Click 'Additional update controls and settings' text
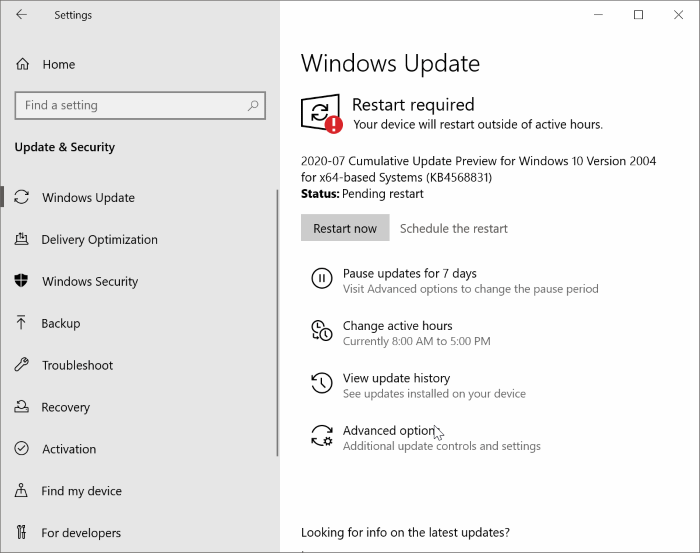Screen dimensions: 700x553 (x=442, y=446)
